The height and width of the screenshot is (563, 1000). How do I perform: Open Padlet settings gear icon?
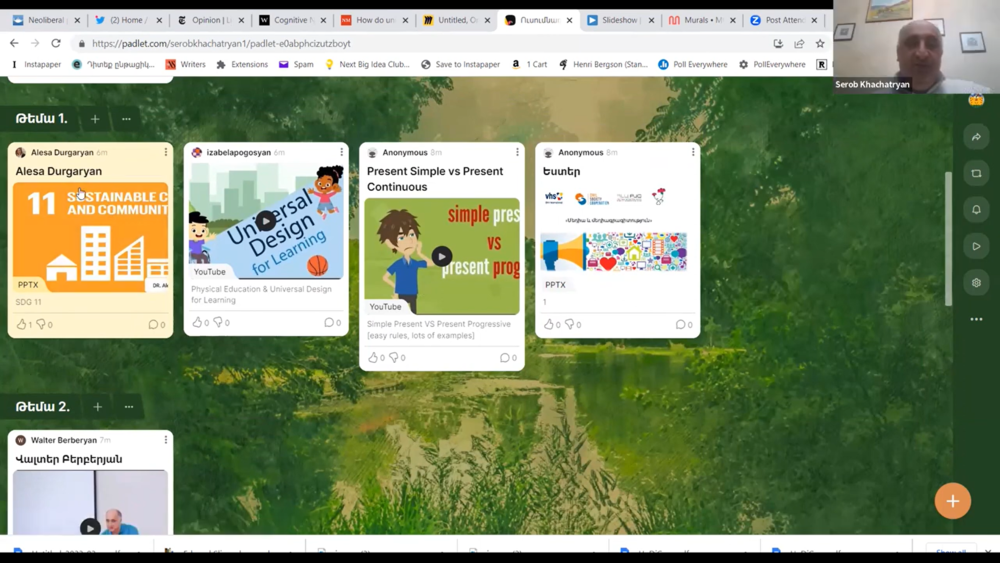click(x=976, y=283)
